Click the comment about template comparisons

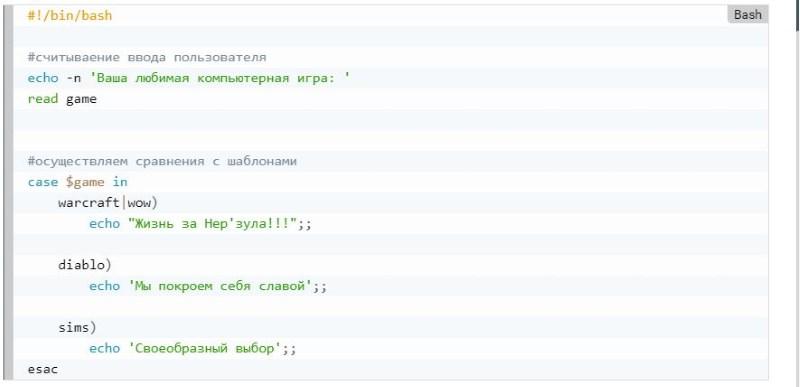tap(162, 162)
